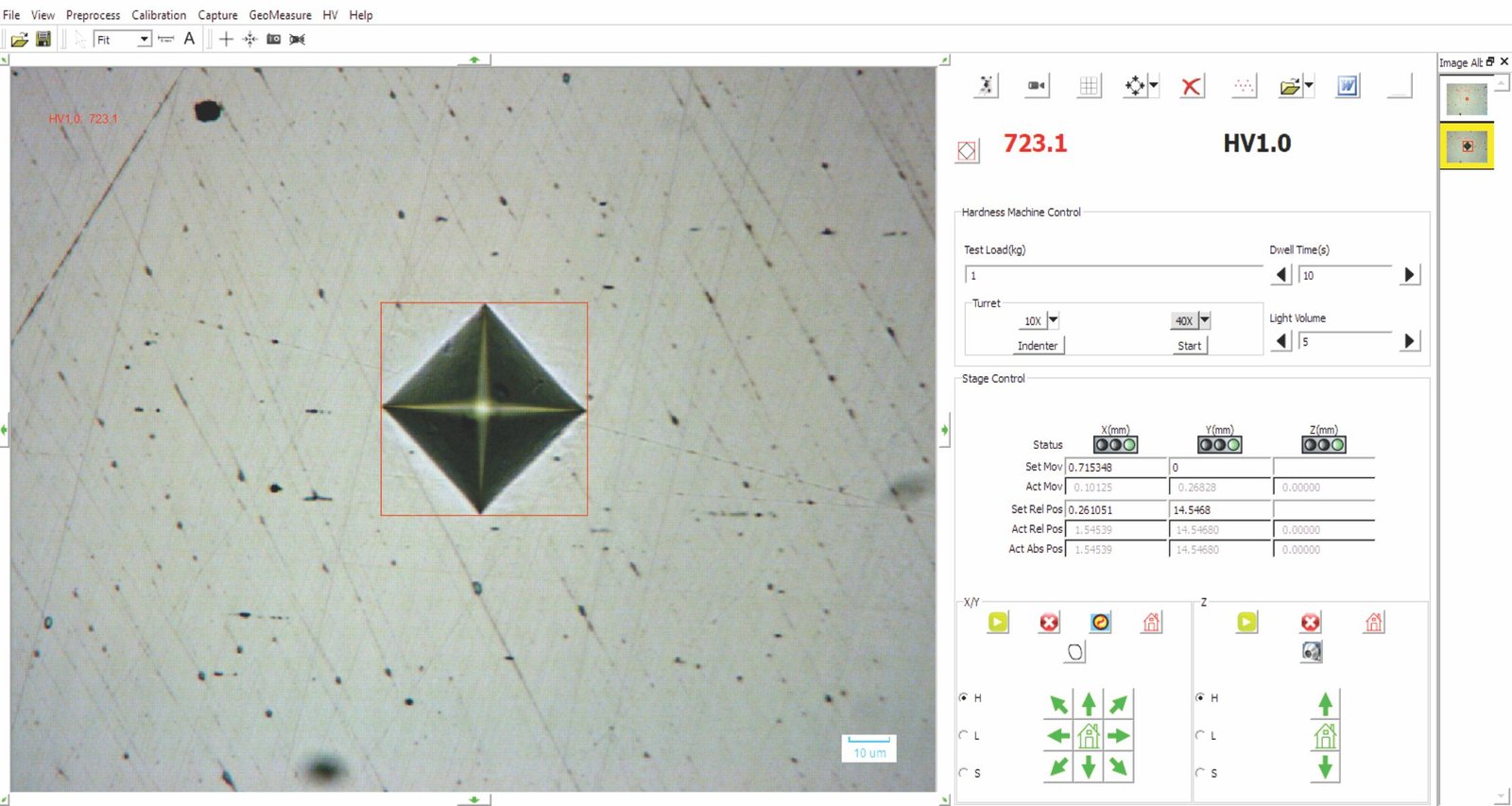
Task: Start Z-axis move with green play
Action: point(1247,622)
